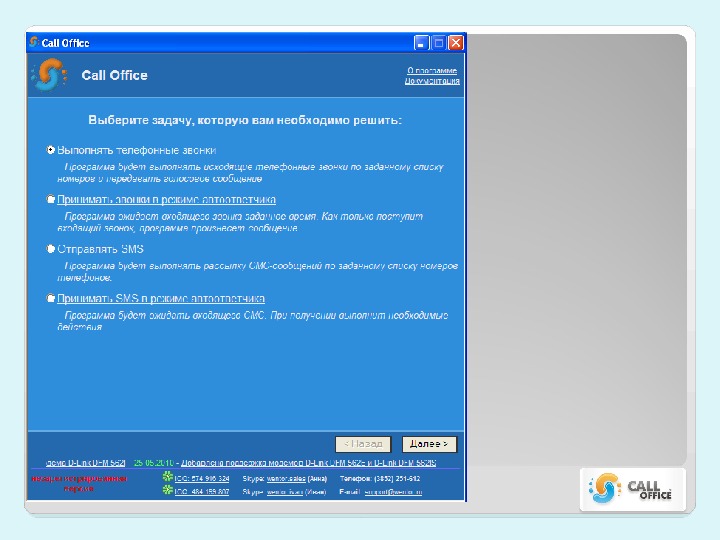Click the green ICQ icon beside 574 986 324
Screen dimensions: 720x540
pos(168,477)
